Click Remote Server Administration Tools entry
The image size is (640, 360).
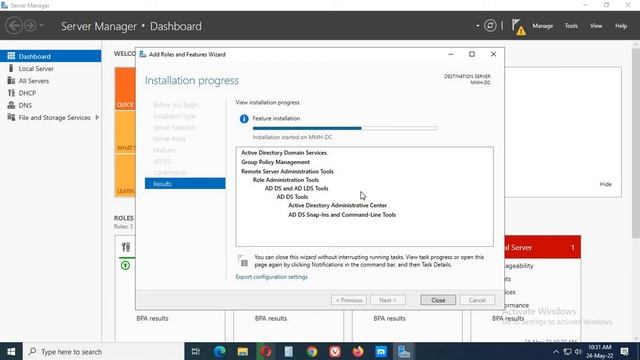click(x=287, y=171)
